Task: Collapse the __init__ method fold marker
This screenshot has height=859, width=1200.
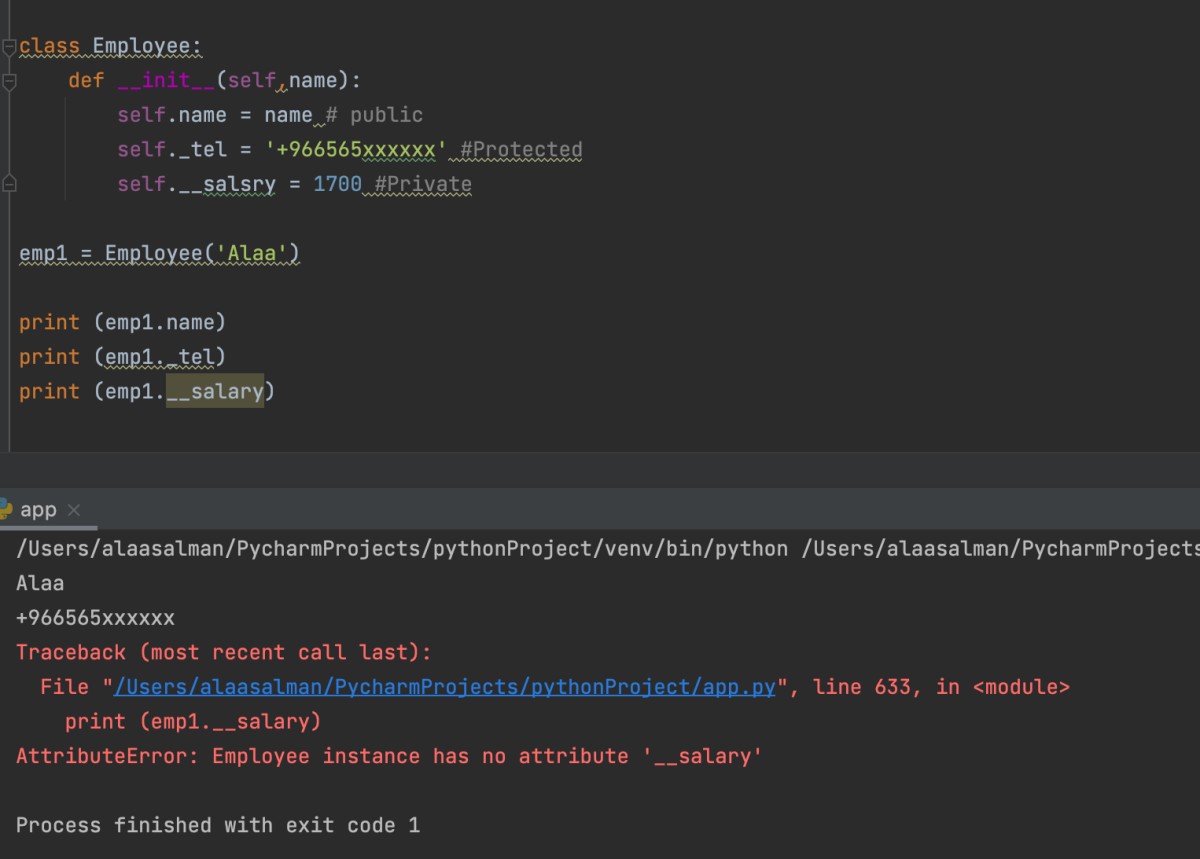Action: click(9, 81)
